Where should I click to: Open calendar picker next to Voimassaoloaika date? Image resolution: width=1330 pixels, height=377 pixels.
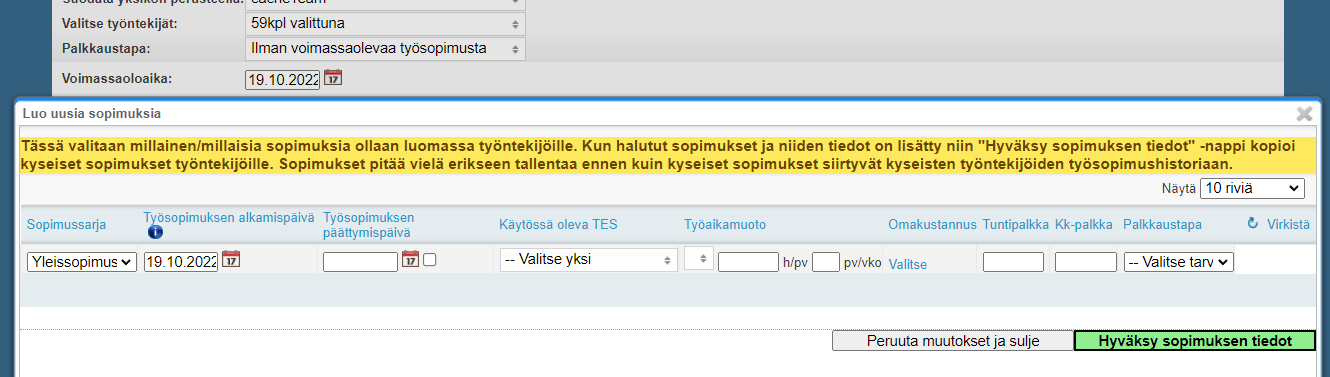point(333,77)
